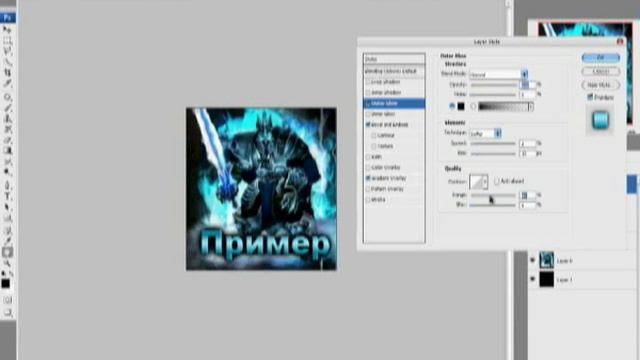Open the Blend Mode dropdown
Screen dimensions: 640x360
point(498,74)
